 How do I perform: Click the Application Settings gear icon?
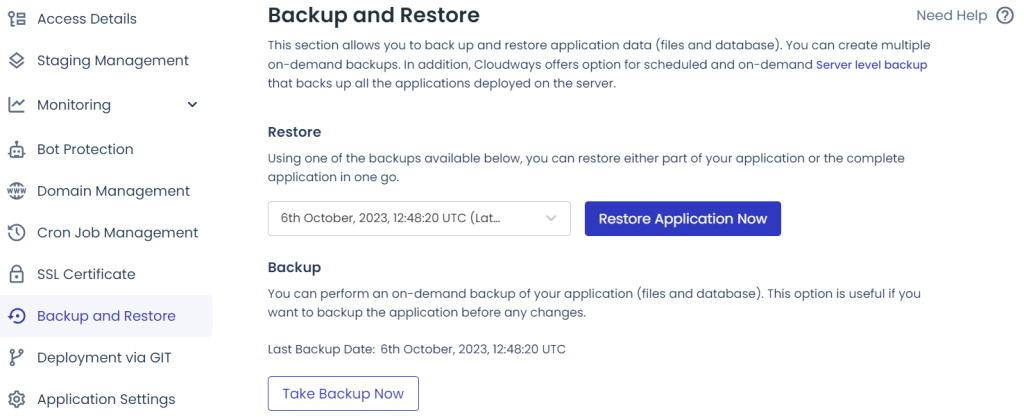coord(16,399)
